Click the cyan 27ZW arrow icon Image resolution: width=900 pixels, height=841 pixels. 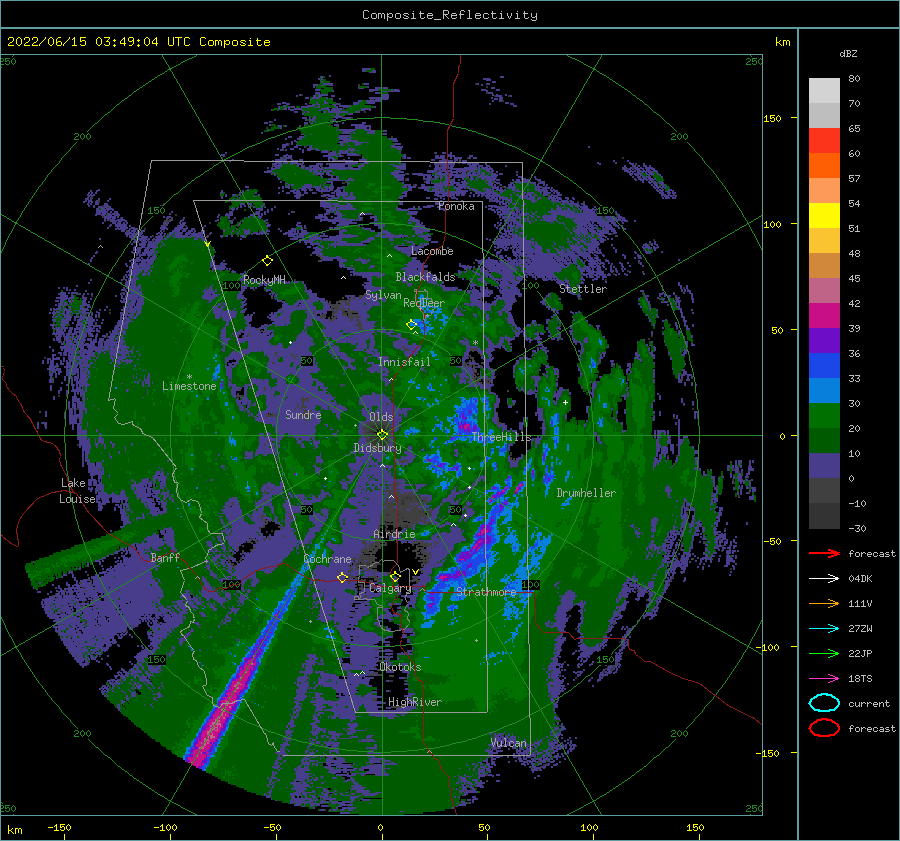(824, 629)
